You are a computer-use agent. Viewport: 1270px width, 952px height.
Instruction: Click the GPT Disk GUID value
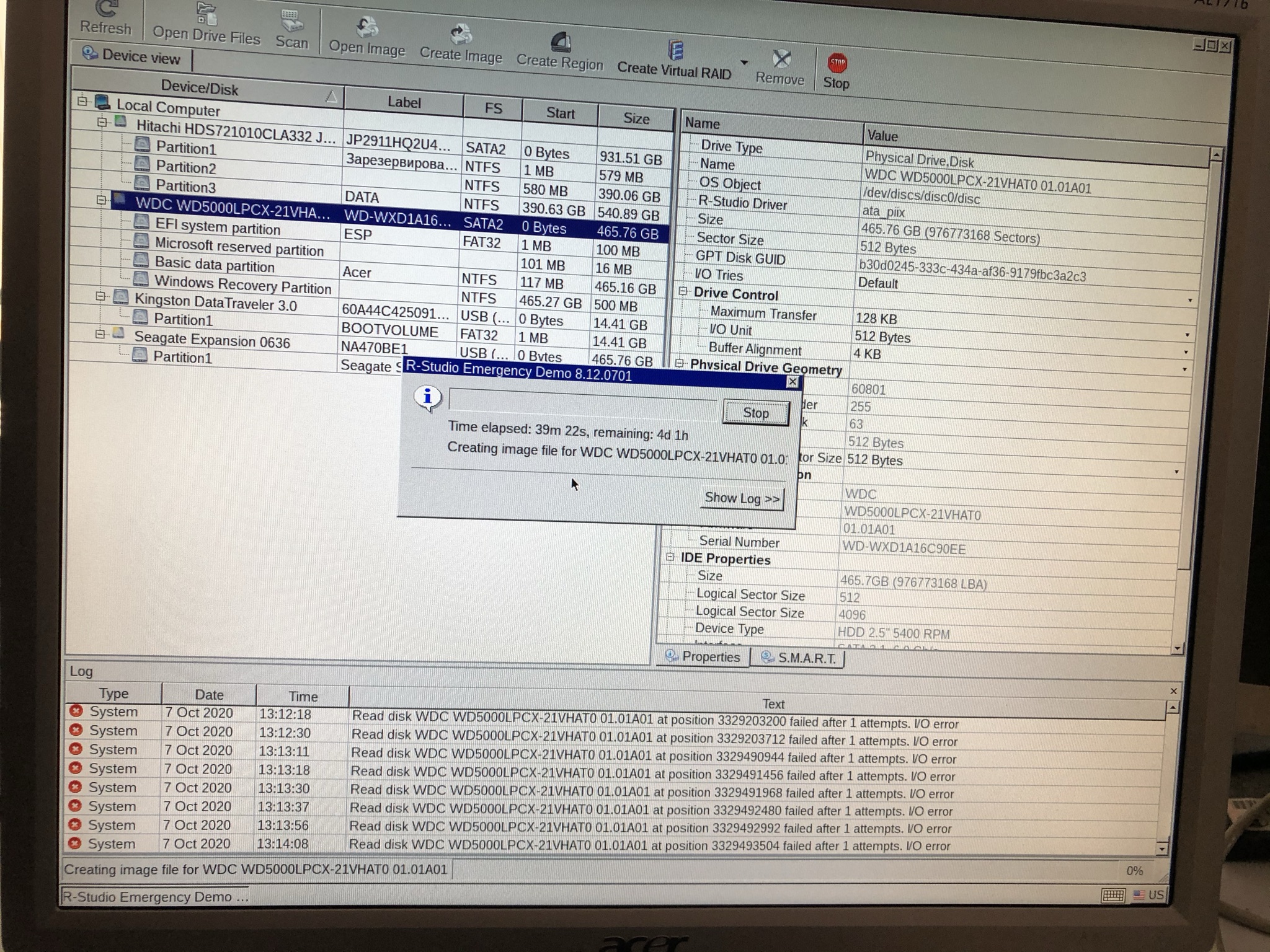[x=972, y=271]
